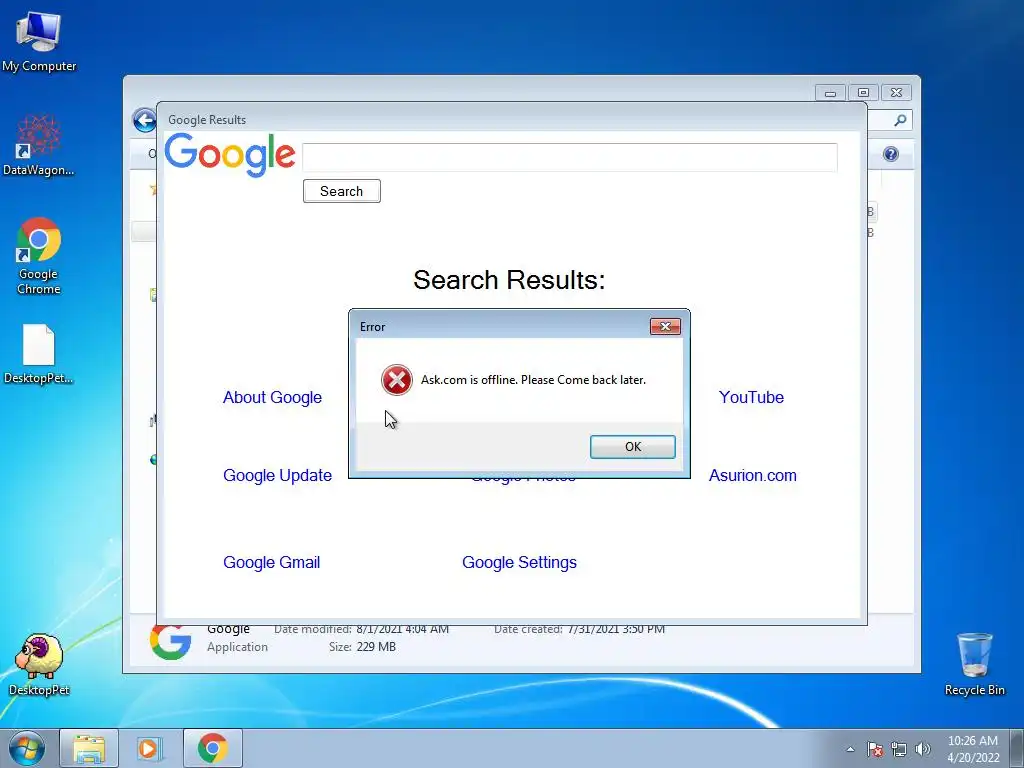
Task: Close the Error dialog with red X
Action: coord(665,327)
